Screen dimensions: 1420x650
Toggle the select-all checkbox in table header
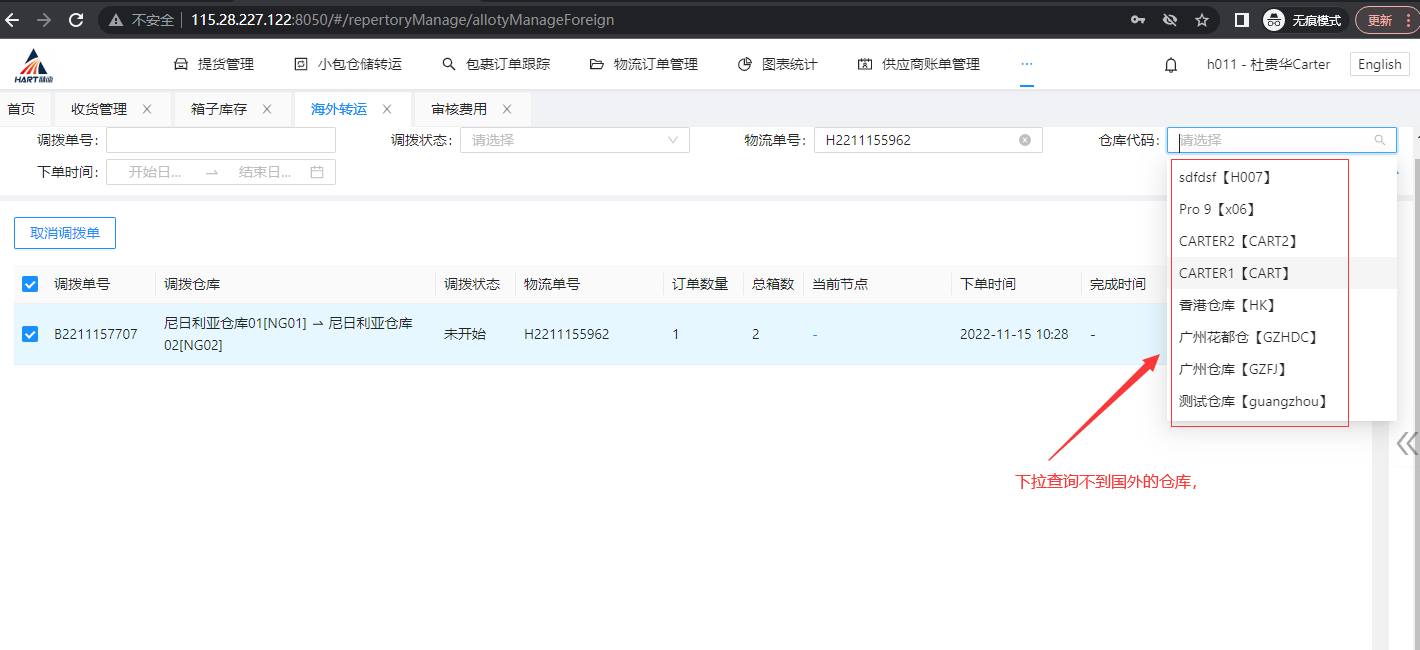30,284
